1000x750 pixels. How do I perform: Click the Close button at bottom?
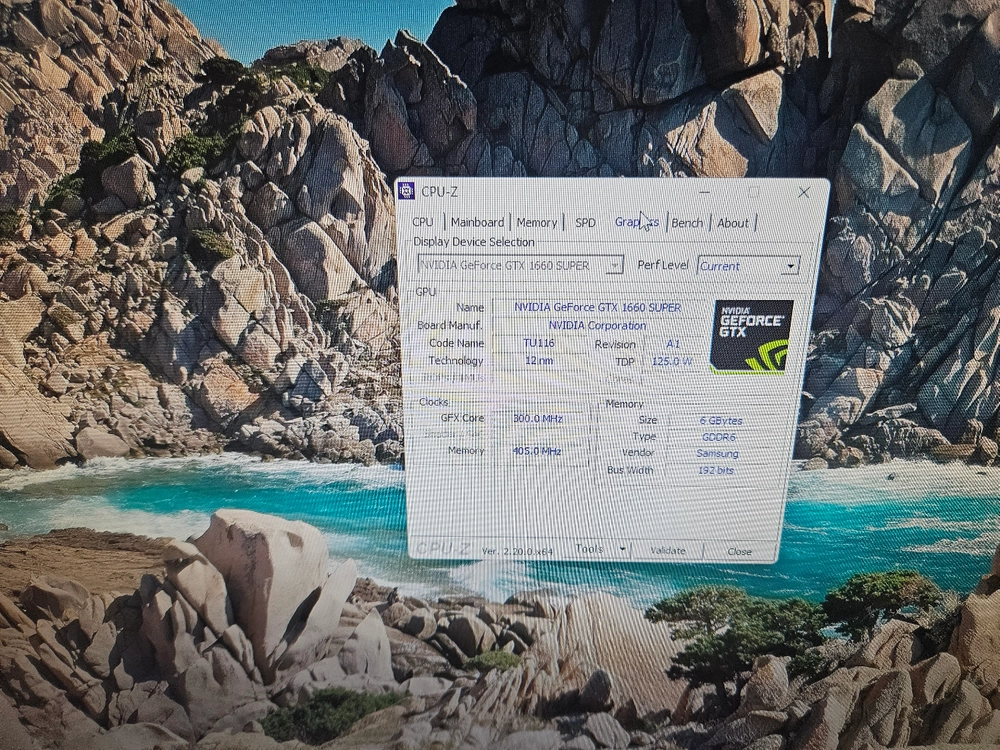(x=739, y=551)
